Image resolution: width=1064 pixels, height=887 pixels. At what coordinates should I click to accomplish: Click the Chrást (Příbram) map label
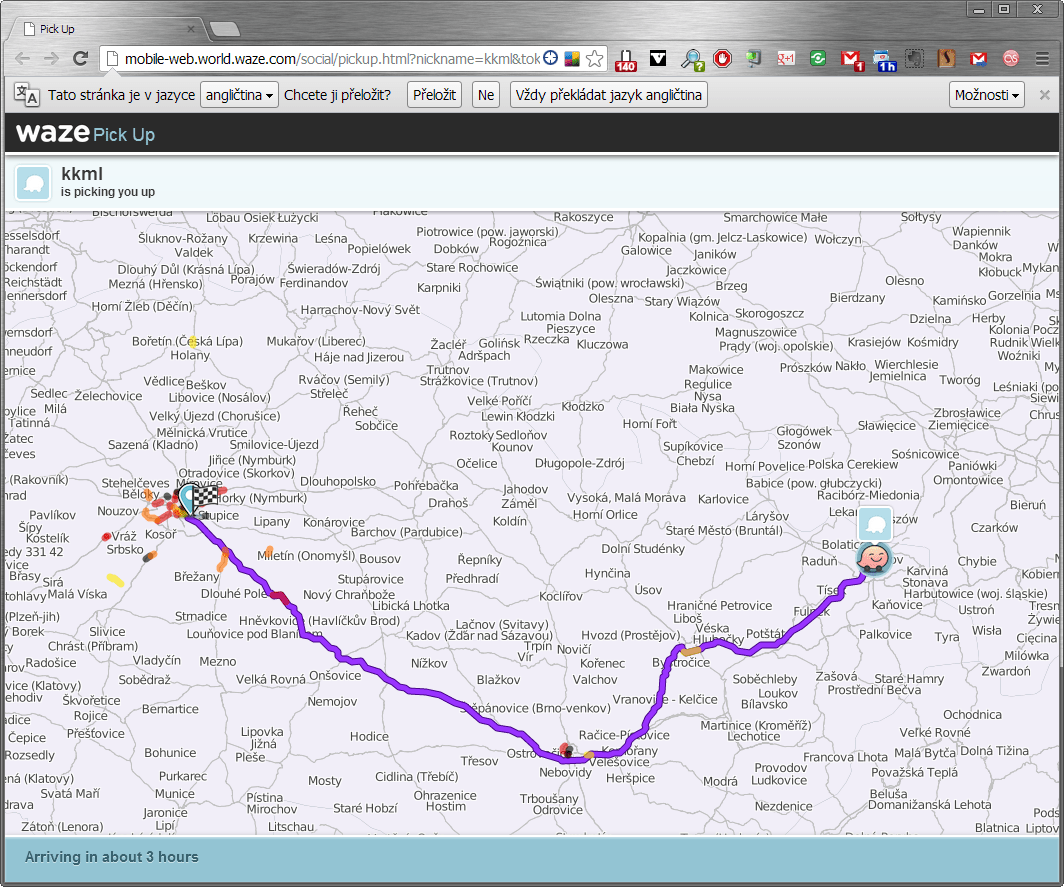point(93,646)
